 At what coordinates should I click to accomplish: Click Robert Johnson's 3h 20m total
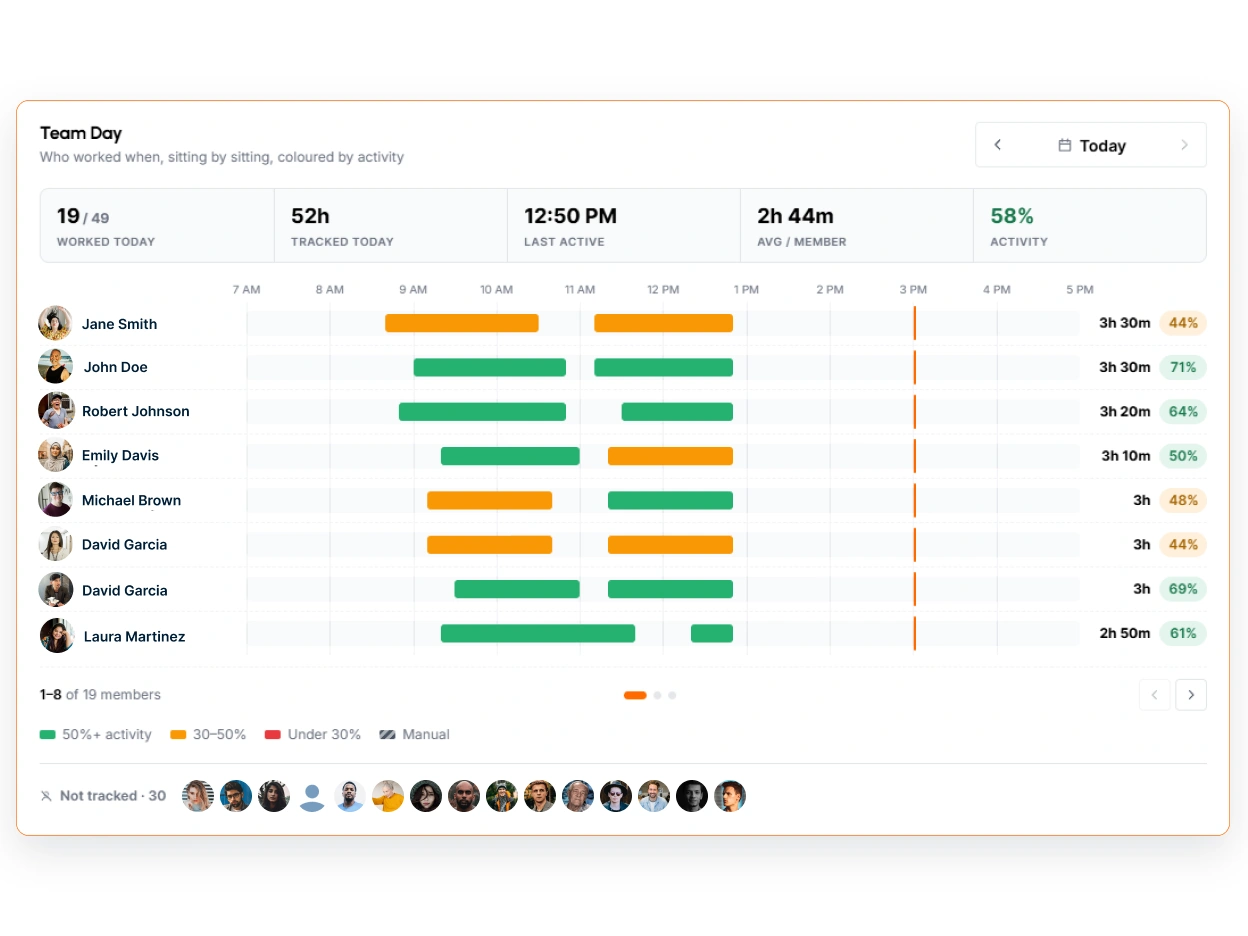click(x=1125, y=411)
